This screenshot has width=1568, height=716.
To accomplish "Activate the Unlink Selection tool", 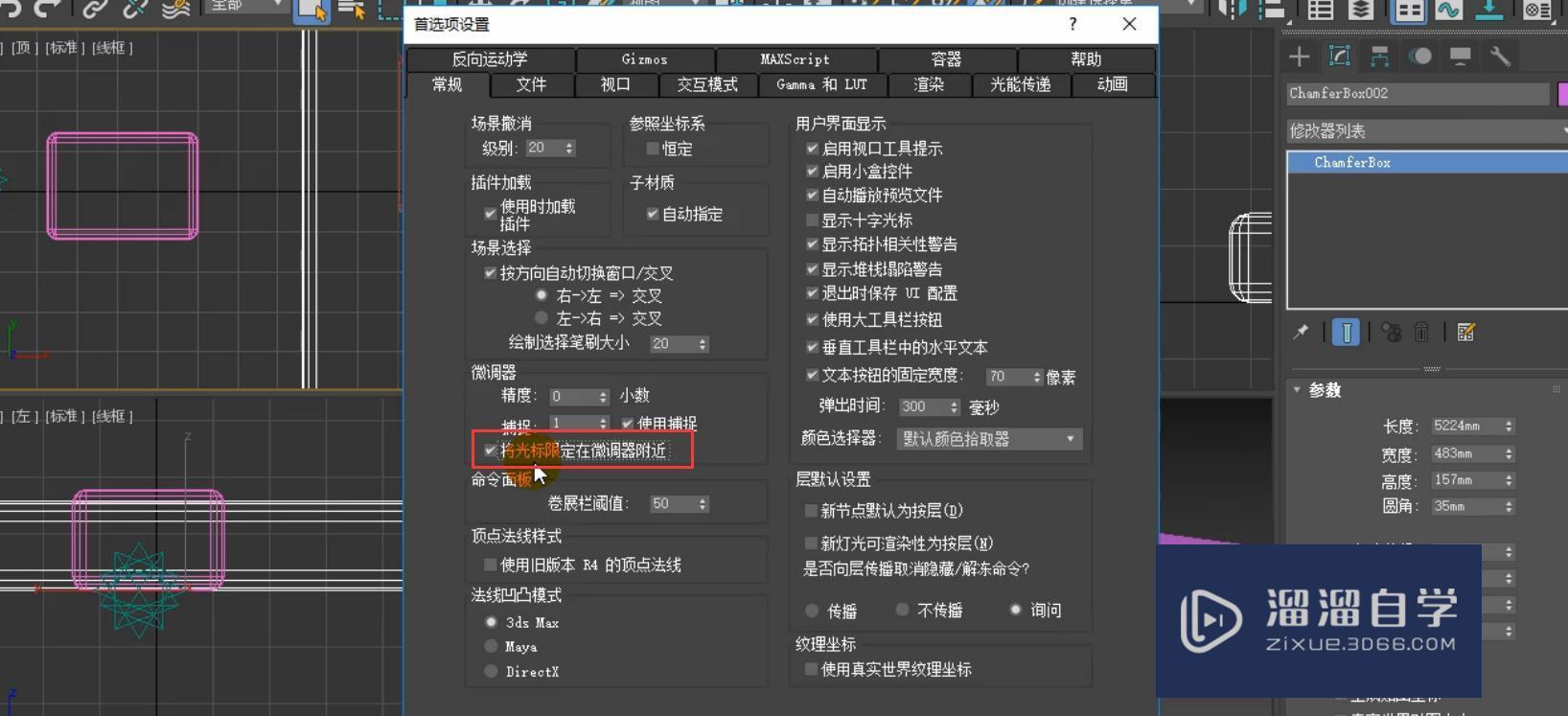I will pos(135,9).
